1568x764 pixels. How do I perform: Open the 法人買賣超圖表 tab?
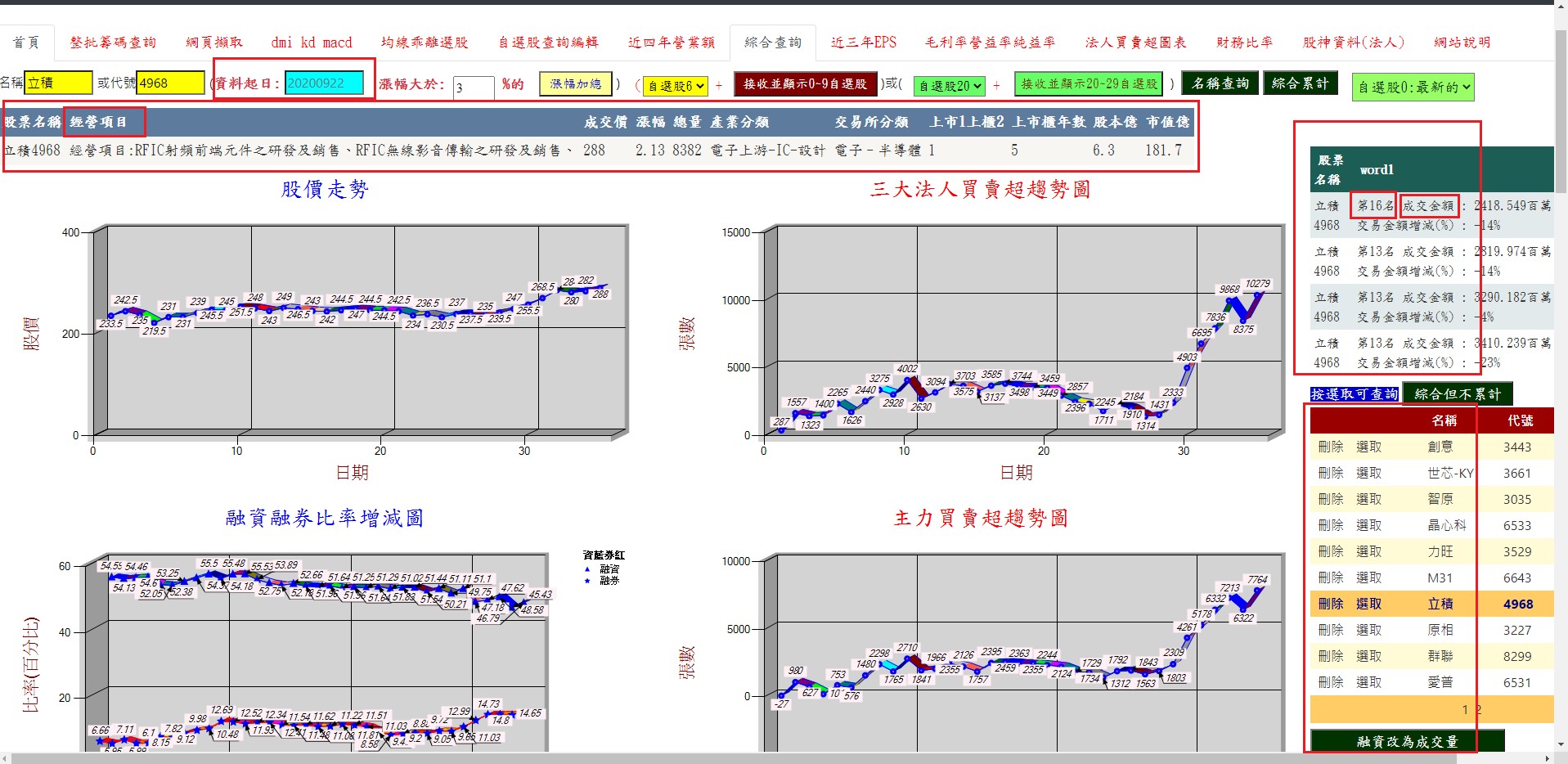click(x=1135, y=43)
